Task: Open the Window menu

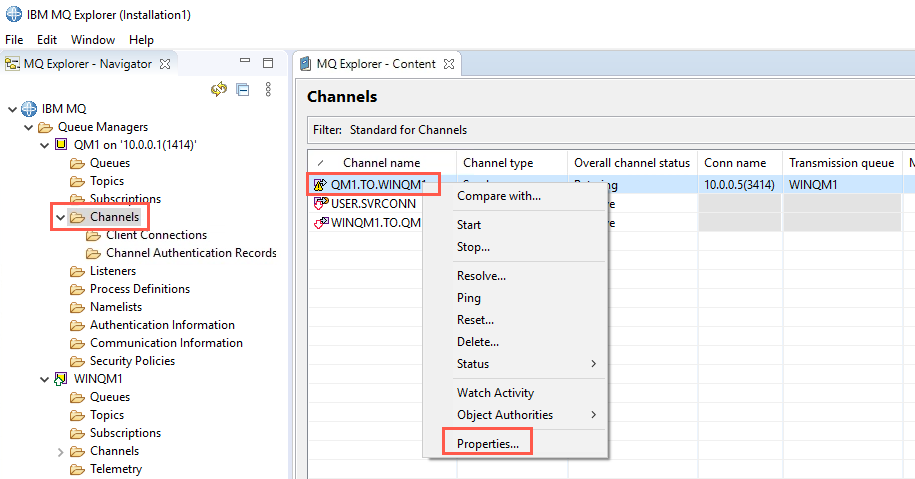Action: (93, 40)
